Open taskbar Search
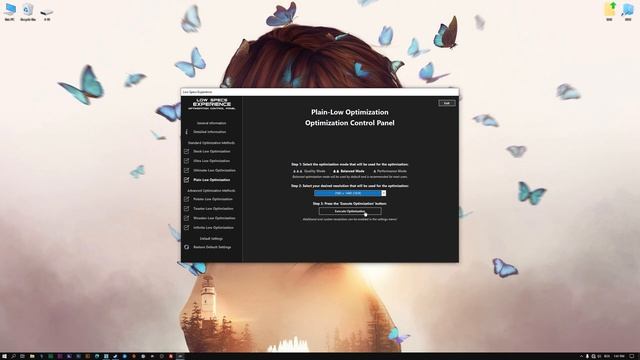This screenshot has height=360, width=640. tap(13, 356)
